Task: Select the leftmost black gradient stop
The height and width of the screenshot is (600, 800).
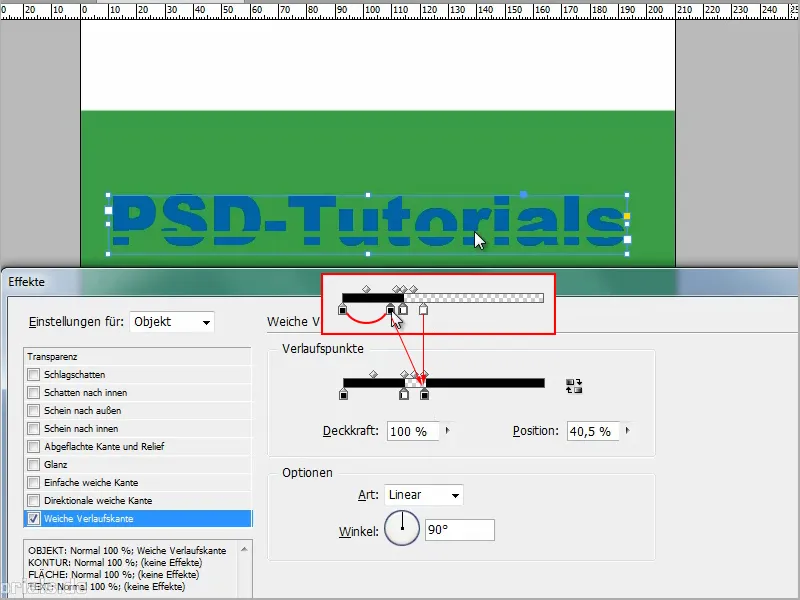Action: pyautogui.click(x=343, y=394)
